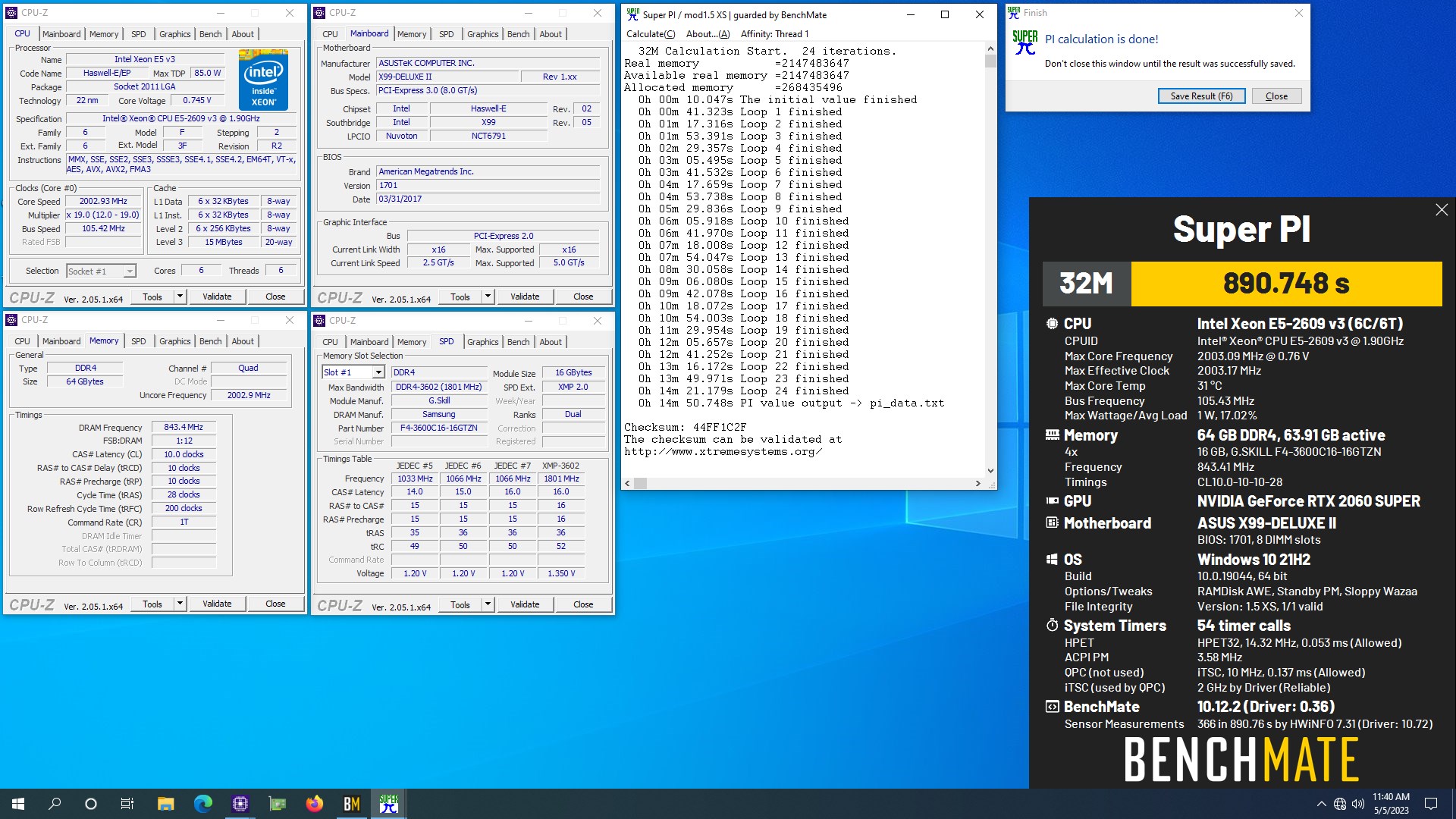Show hidden tray icons chevron
The width and height of the screenshot is (1456, 819).
coord(1321,804)
